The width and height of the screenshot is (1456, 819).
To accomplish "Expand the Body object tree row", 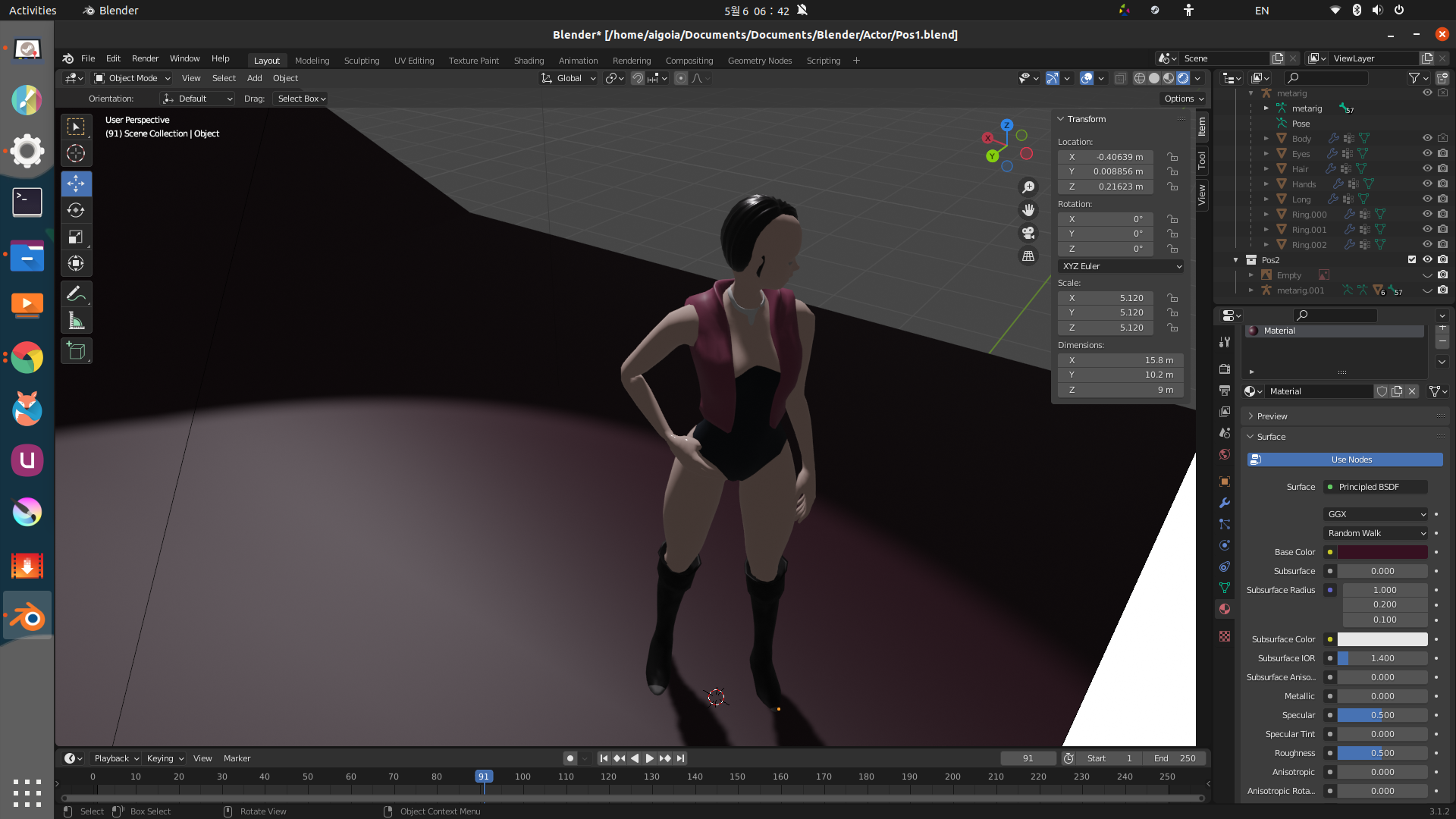I will (x=1266, y=139).
